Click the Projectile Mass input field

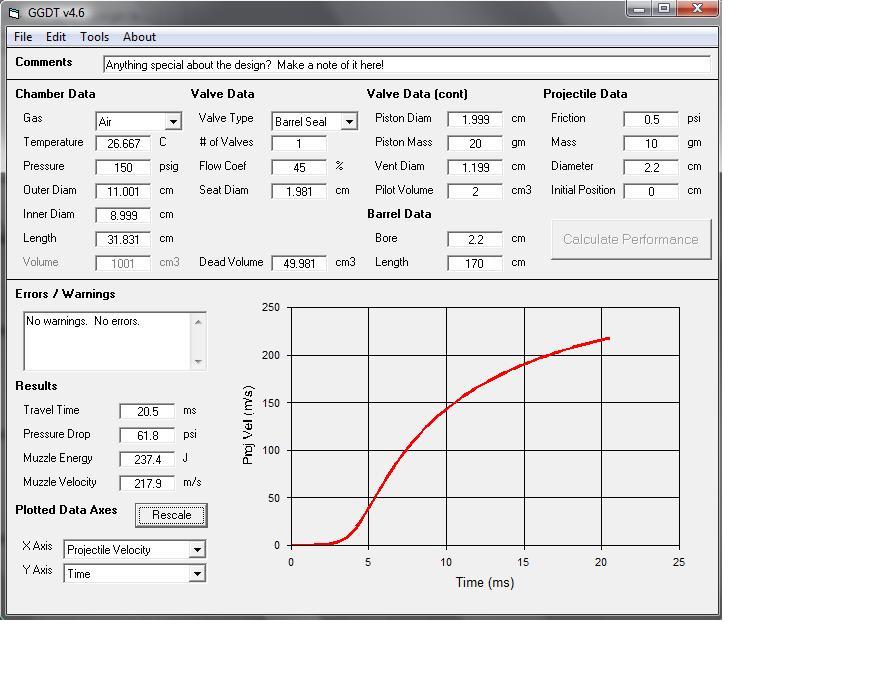(650, 143)
